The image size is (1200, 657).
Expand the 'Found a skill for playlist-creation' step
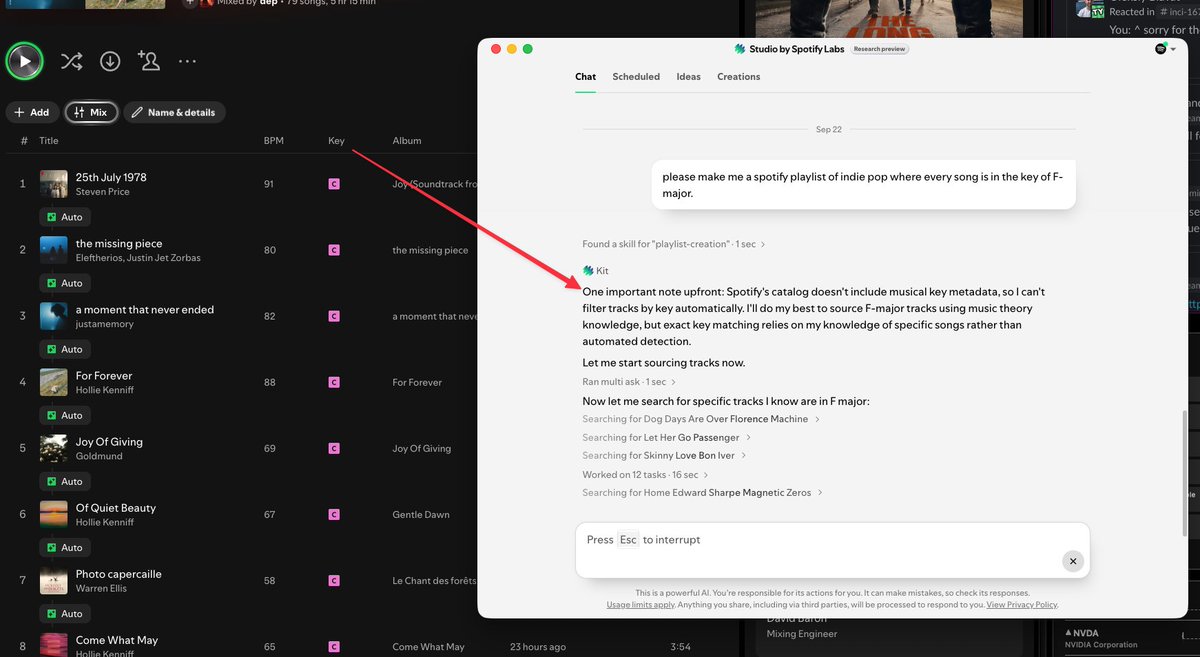pyautogui.click(x=674, y=244)
